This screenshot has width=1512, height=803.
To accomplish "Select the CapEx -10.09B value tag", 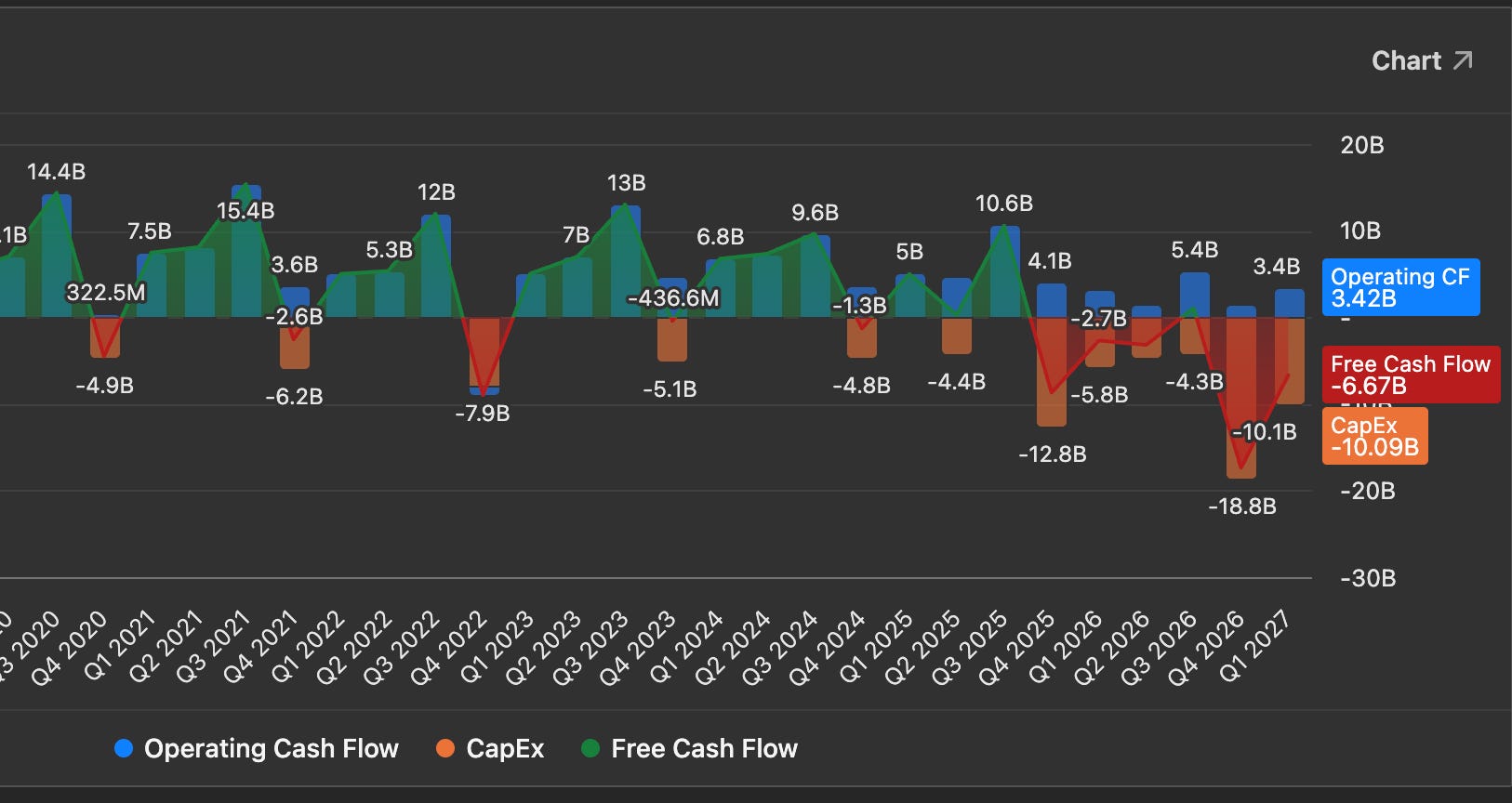I will coord(1375,436).
